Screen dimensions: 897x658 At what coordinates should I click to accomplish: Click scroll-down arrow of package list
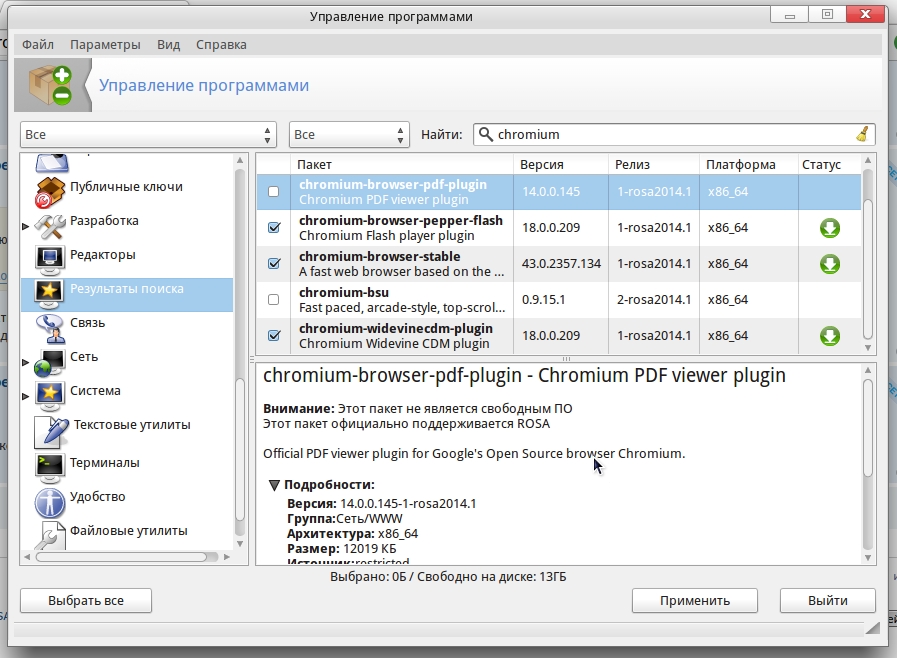coord(868,348)
